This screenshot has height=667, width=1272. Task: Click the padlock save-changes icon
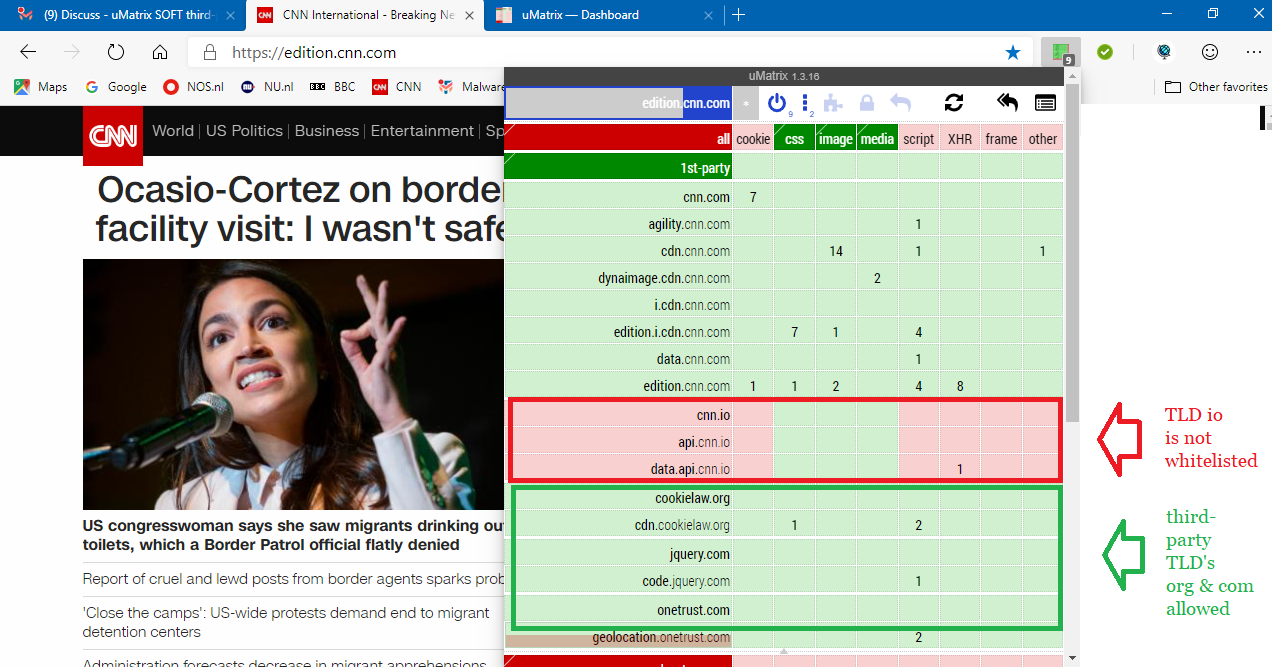click(x=867, y=102)
